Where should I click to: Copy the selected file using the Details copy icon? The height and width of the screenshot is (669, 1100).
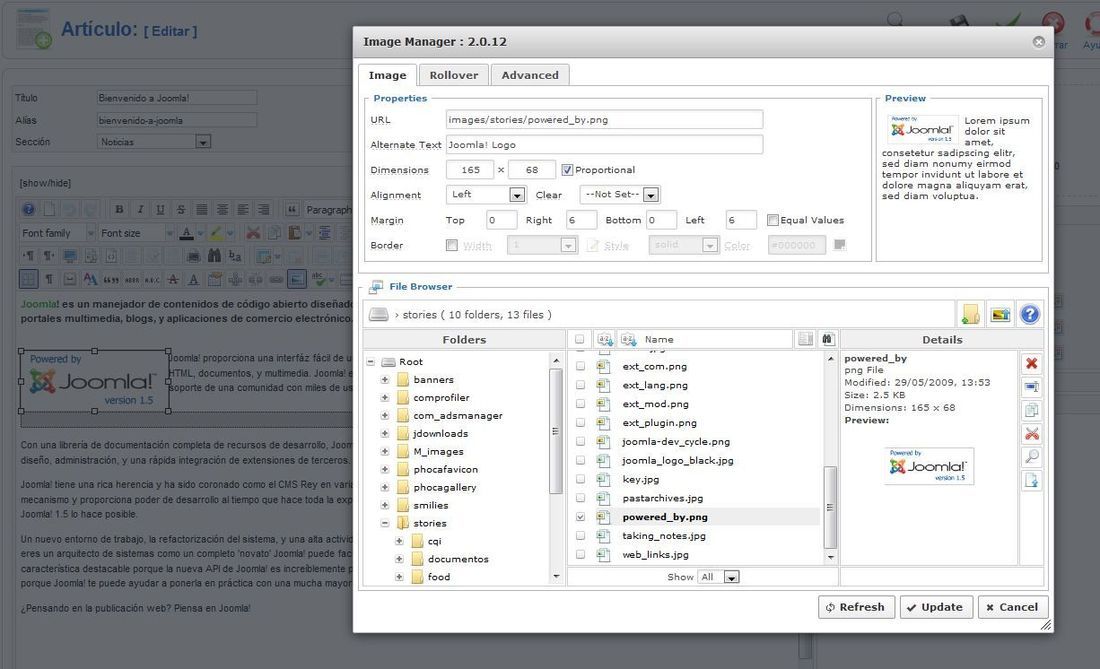tap(1031, 410)
